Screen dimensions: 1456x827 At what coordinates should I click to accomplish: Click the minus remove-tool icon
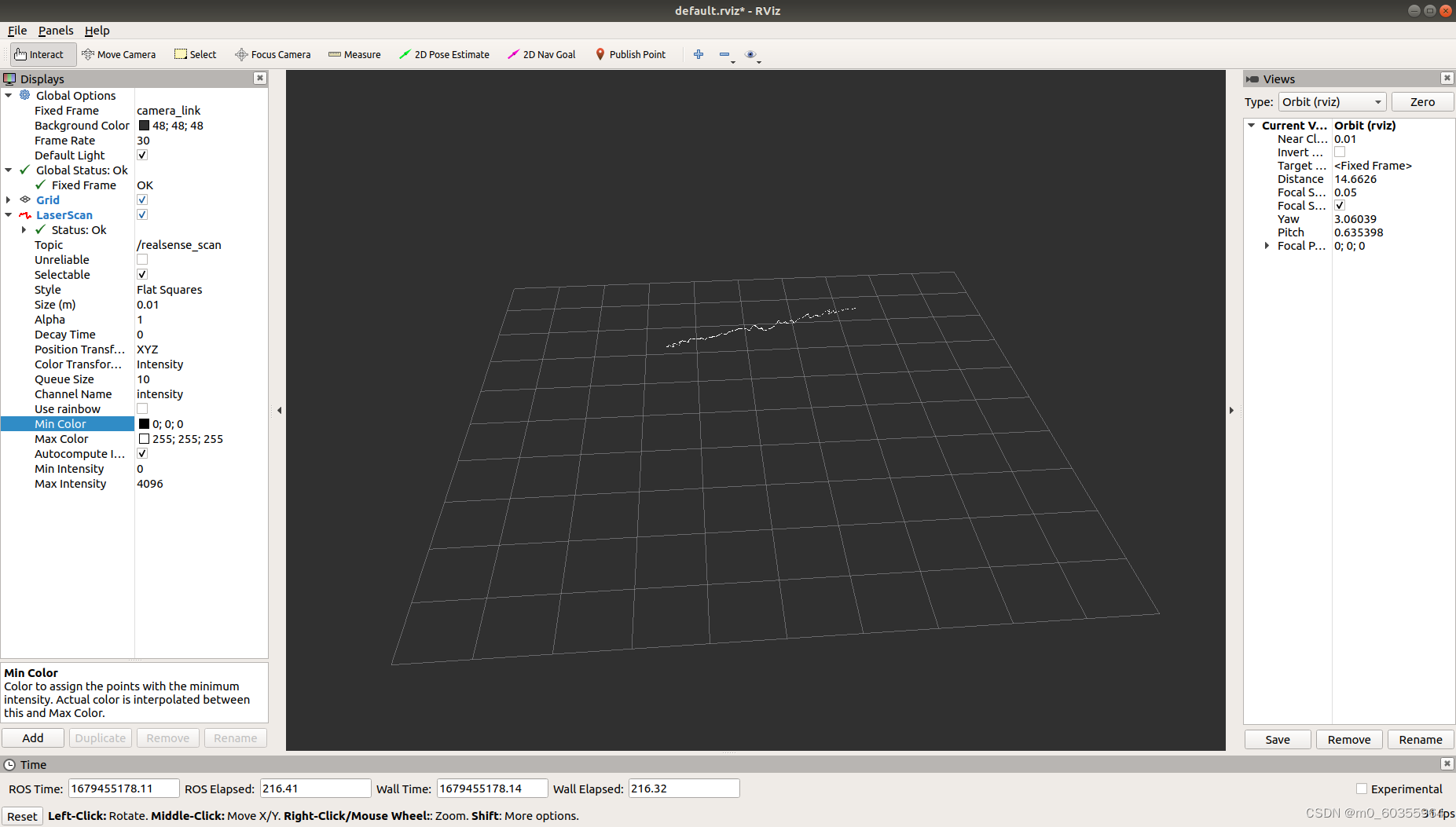[x=724, y=54]
